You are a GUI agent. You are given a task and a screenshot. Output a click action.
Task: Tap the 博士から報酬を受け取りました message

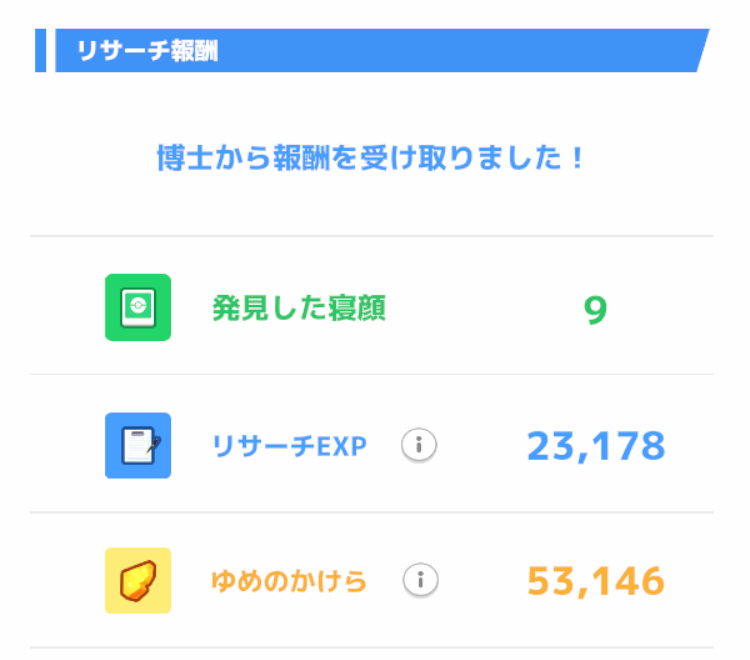[x=370, y=158]
